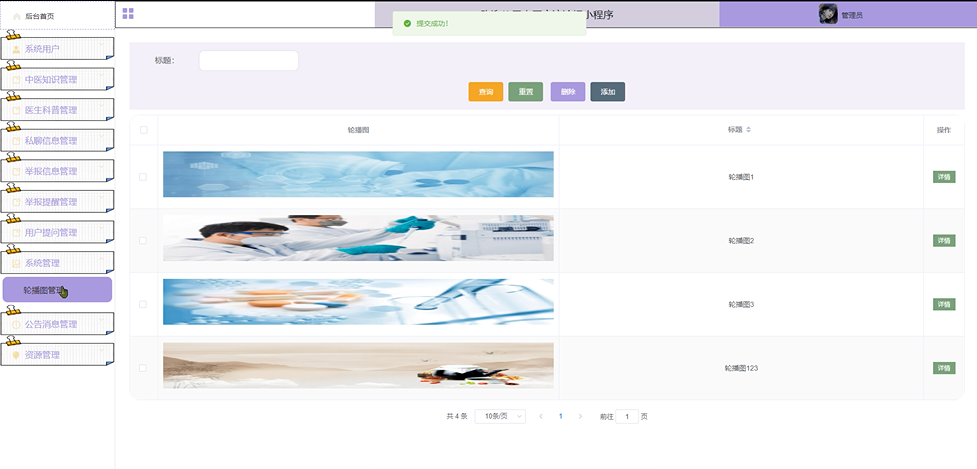Click the 轮播图123 title cell
Viewport: 977px width, 469px height.
click(741, 368)
